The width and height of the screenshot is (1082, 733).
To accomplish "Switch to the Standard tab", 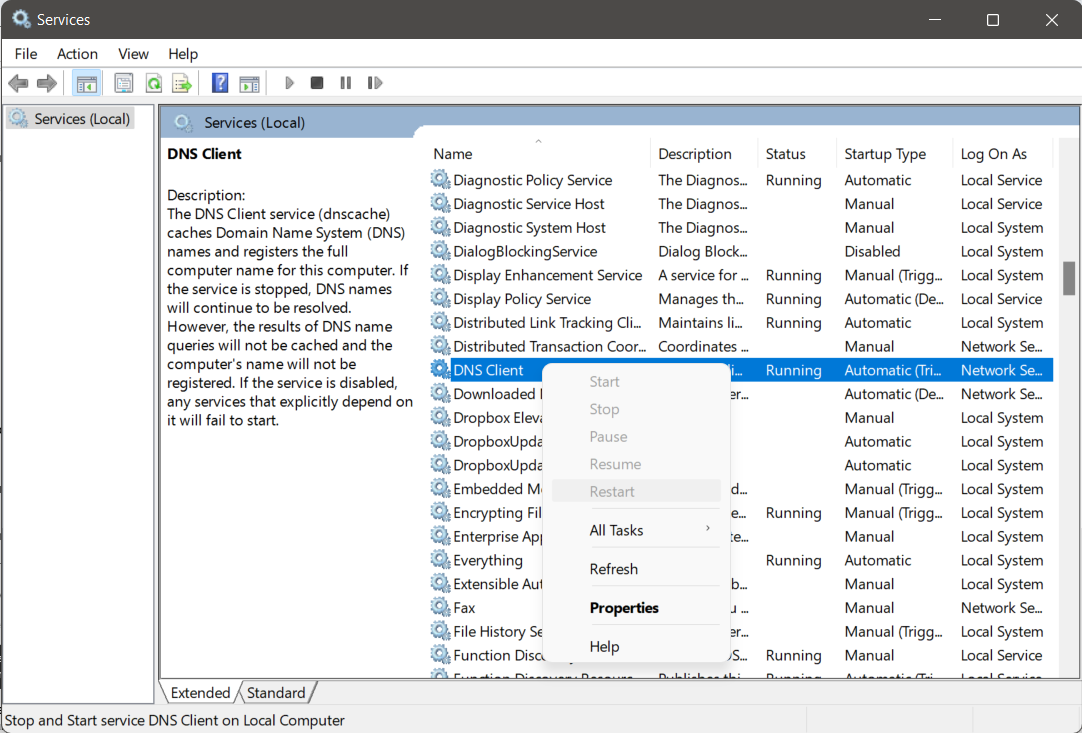I will pos(276,692).
